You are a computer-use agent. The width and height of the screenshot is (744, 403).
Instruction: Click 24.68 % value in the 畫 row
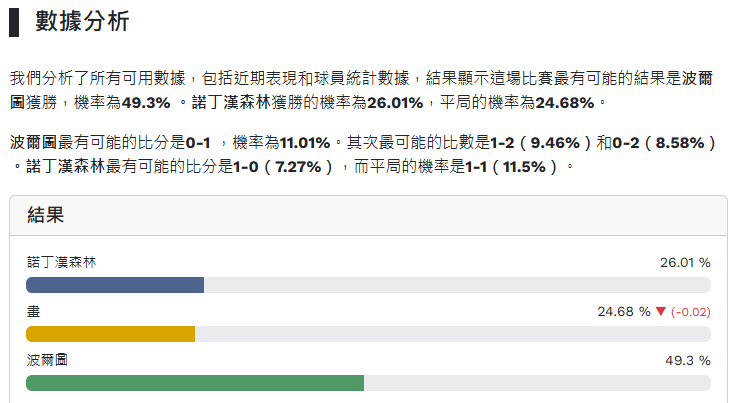click(x=624, y=311)
